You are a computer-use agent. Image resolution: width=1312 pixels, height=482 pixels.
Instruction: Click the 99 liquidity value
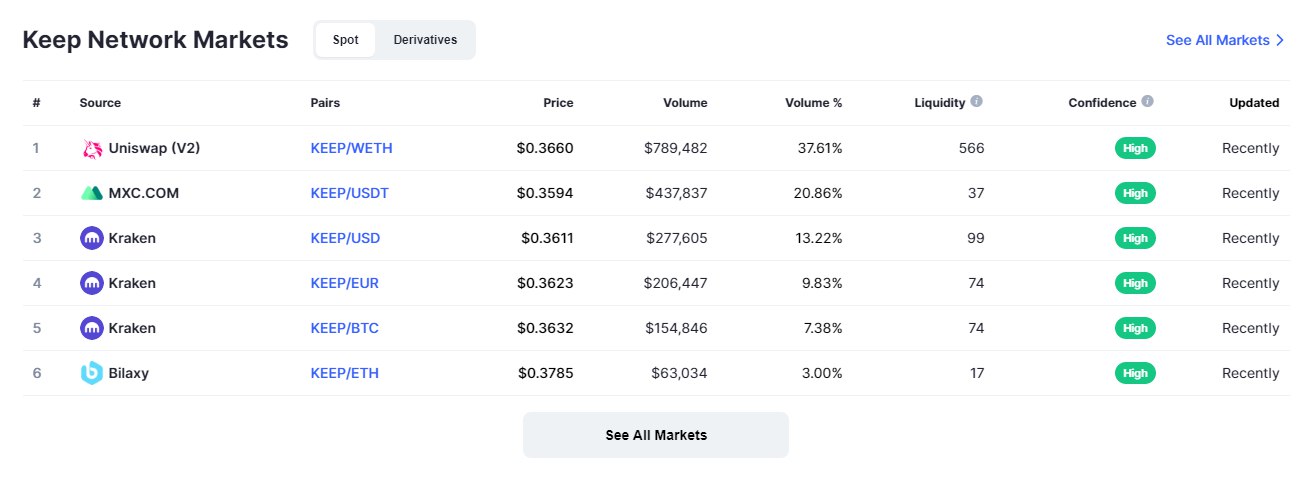click(975, 238)
